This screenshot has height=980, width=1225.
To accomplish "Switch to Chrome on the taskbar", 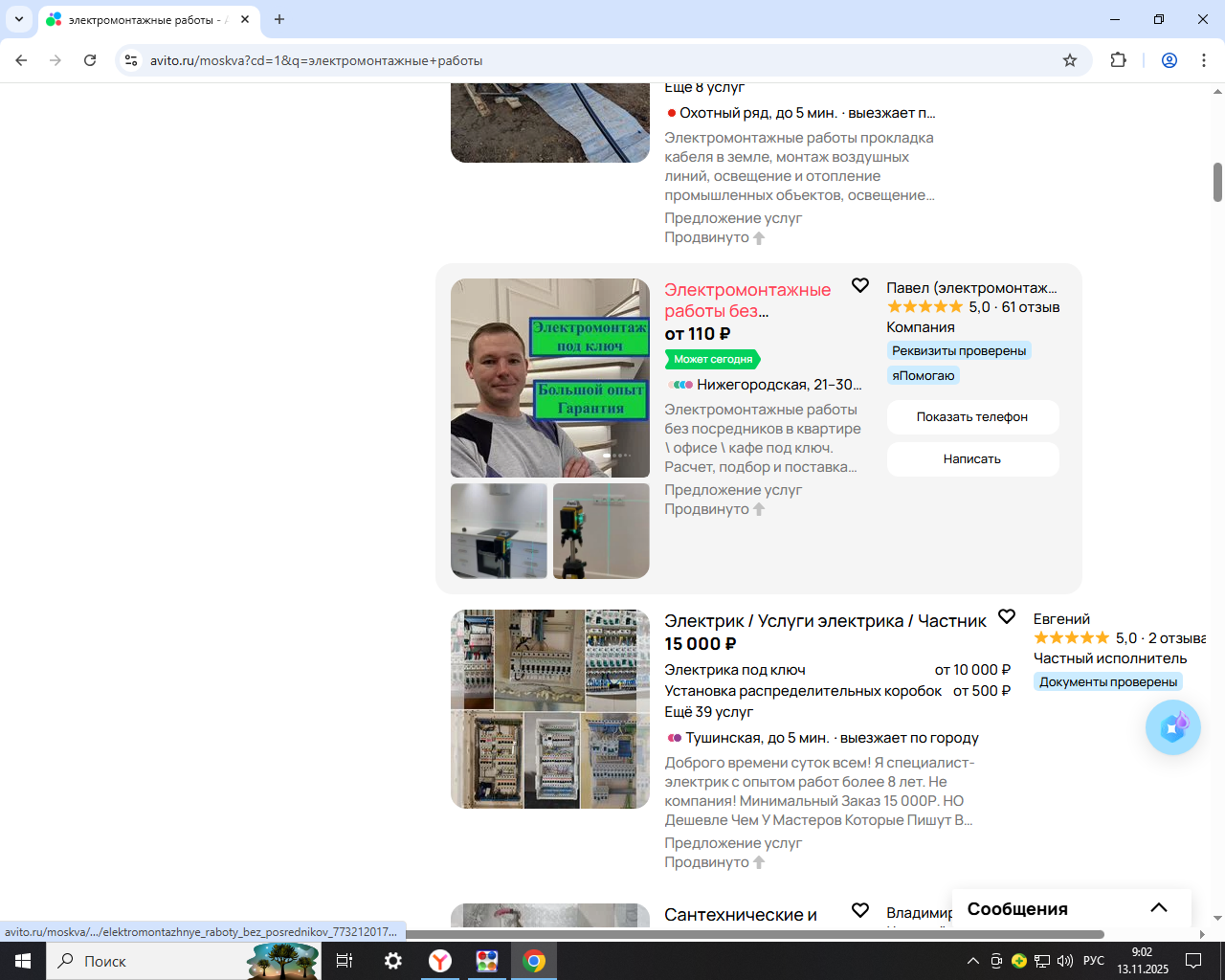I will (x=534, y=961).
